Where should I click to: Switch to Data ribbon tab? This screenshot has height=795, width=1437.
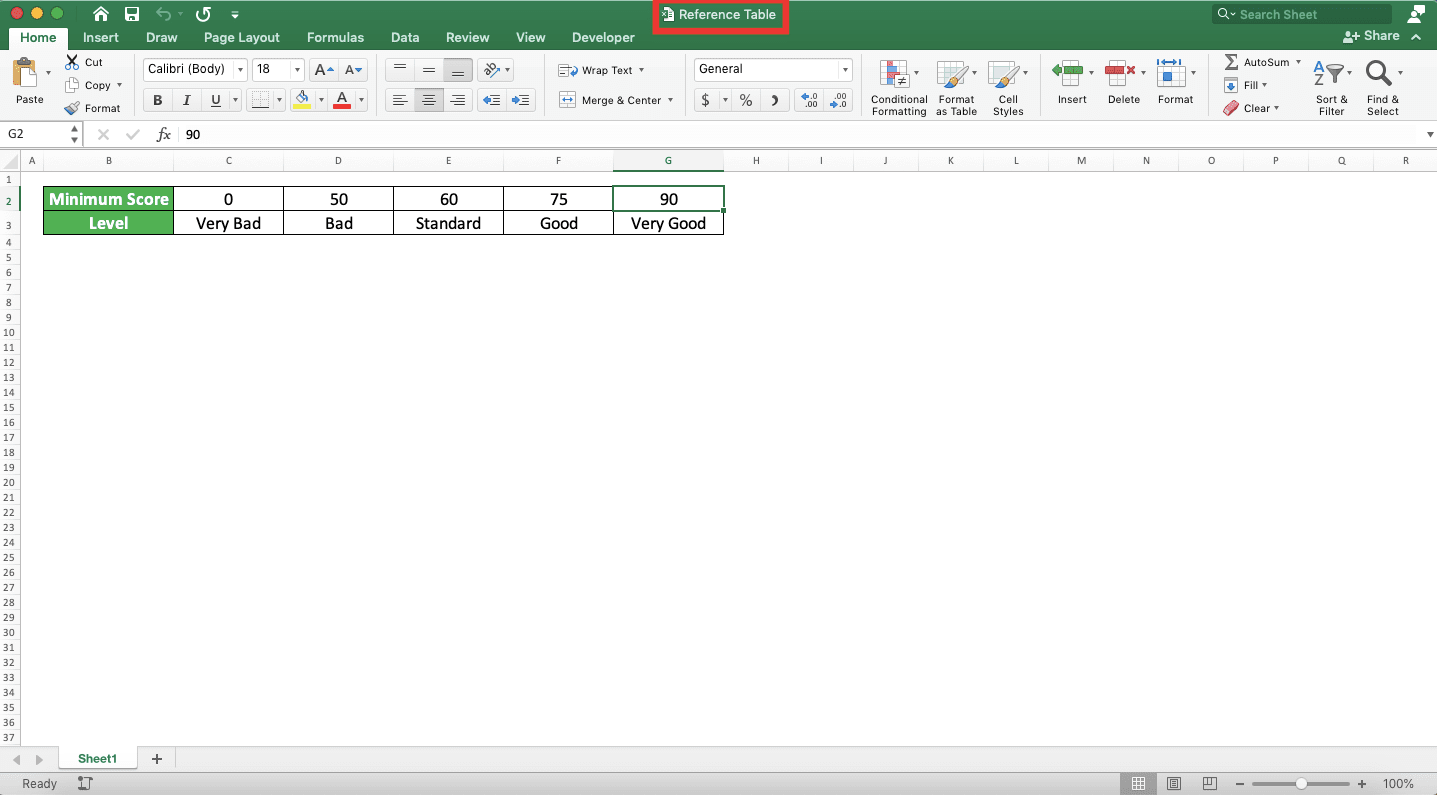coord(405,37)
